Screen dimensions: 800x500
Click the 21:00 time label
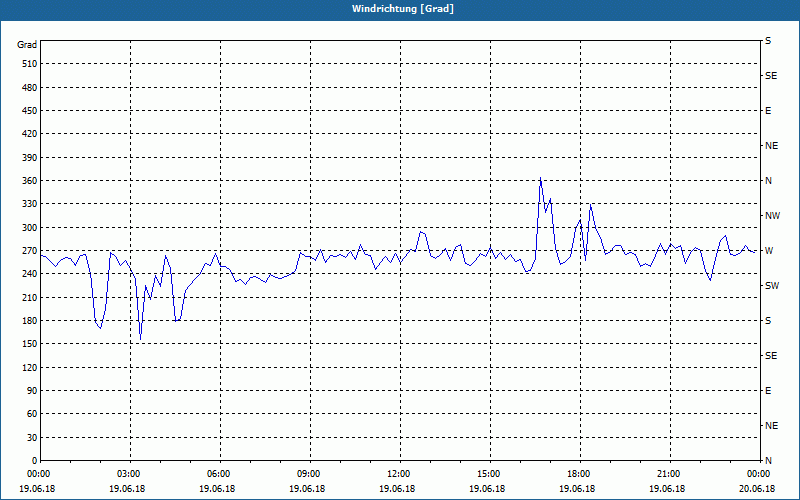point(670,474)
